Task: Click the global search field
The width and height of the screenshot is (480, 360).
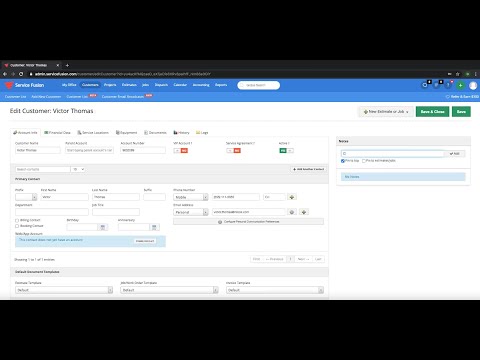Action: (x=259, y=85)
